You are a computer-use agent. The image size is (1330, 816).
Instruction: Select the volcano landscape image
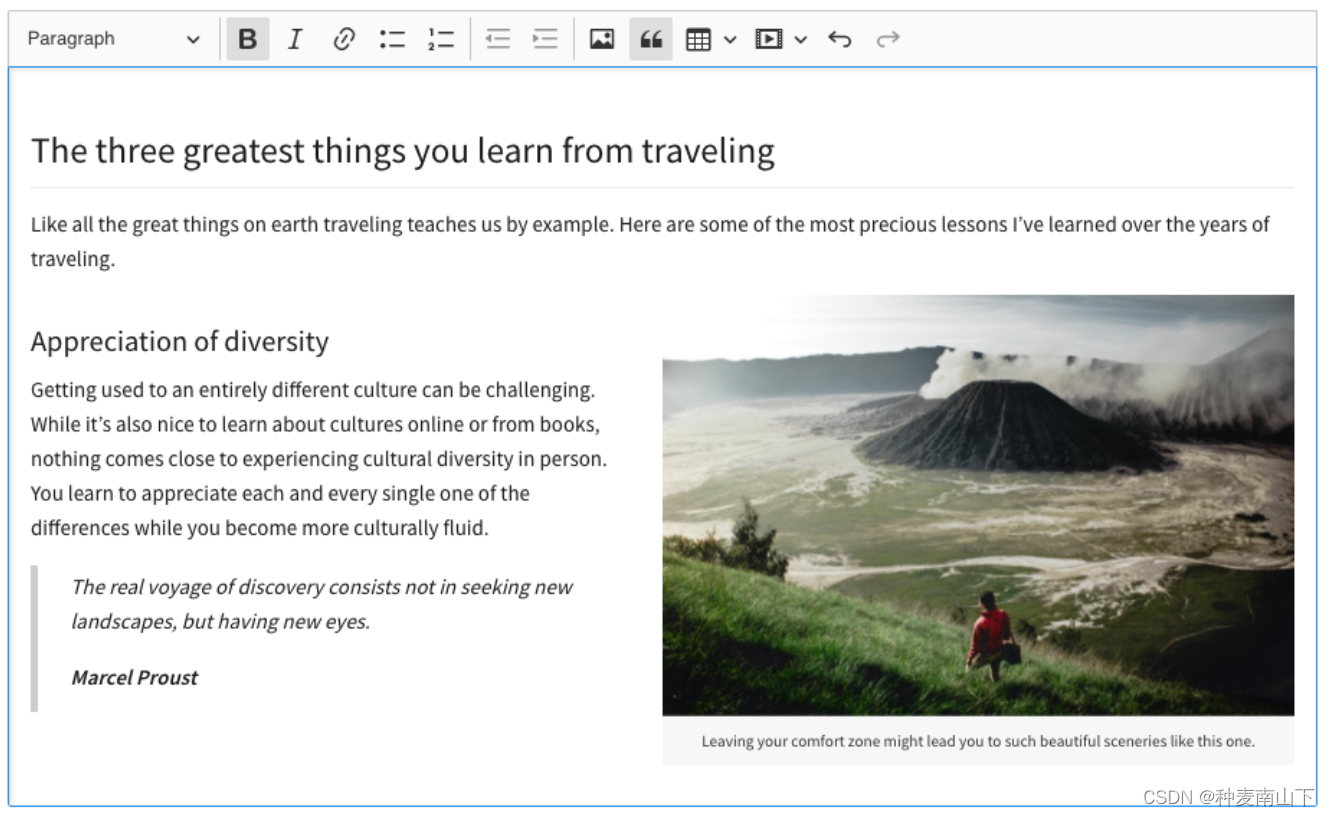tap(978, 505)
